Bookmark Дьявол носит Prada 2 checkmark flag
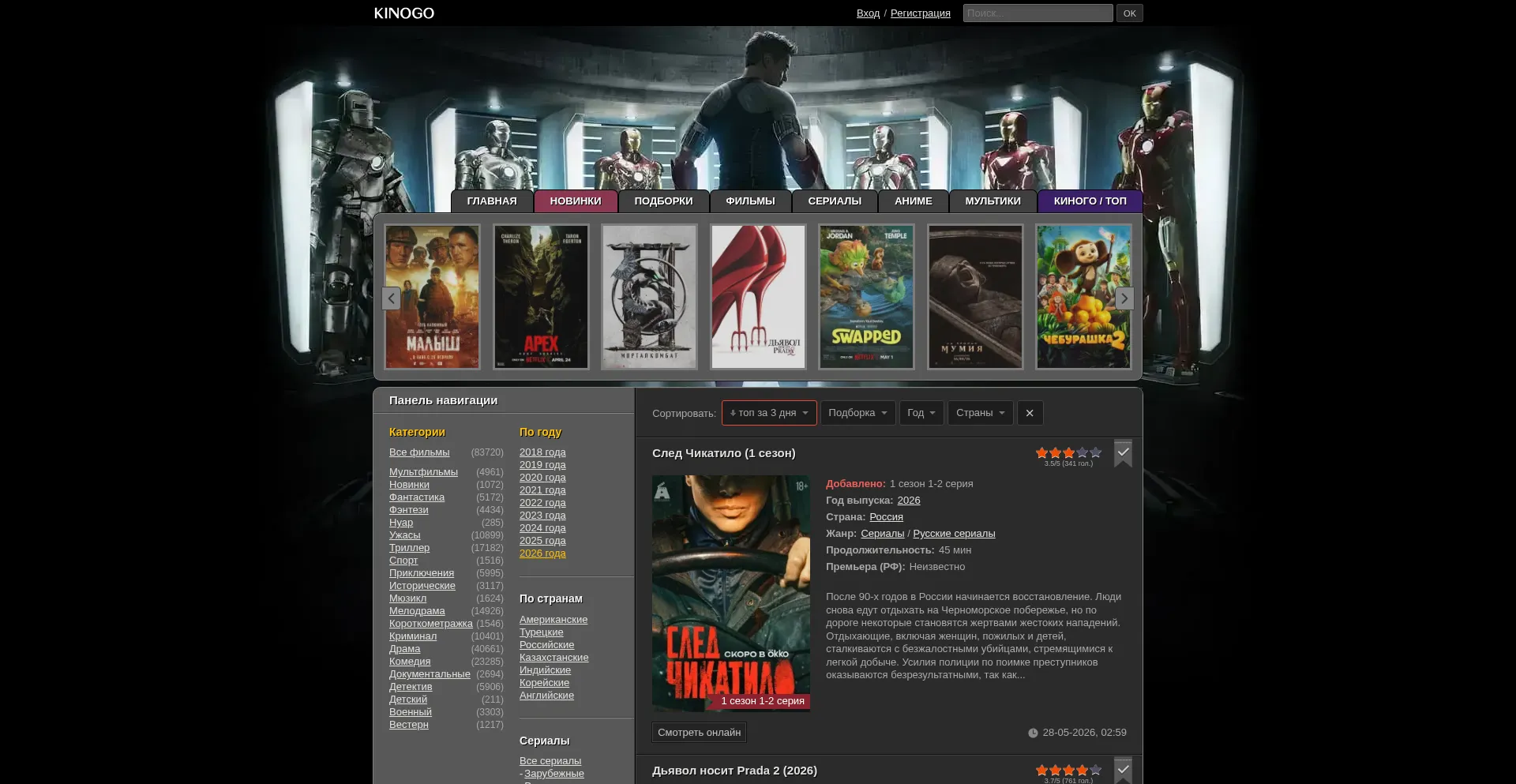1516x784 pixels. tap(1123, 770)
